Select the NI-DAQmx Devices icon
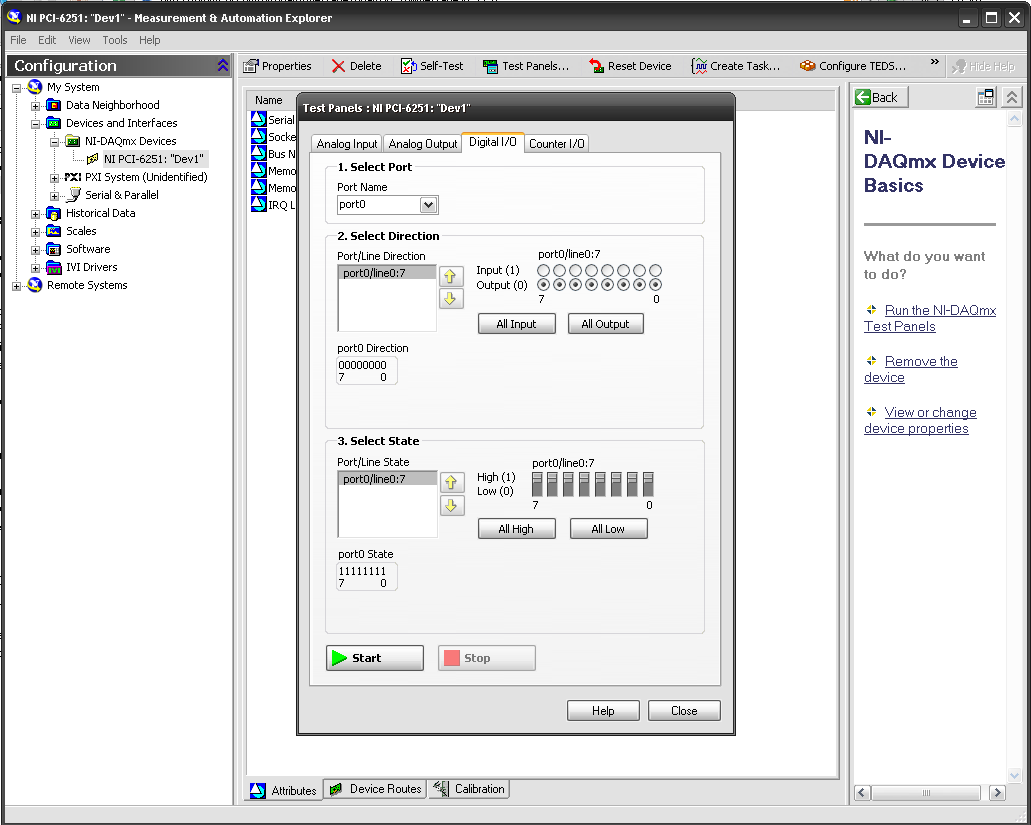The height and width of the screenshot is (825, 1031). pyautogui.click(x=73, y=141)
